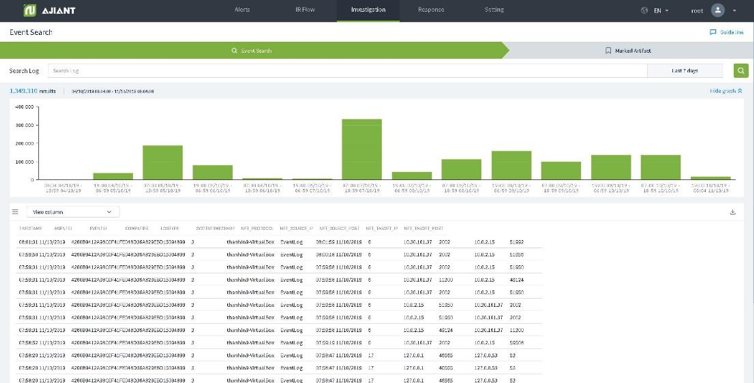Click the 400 000 axis label
Screen dimensions: 754x383
[x=24, y=107]
